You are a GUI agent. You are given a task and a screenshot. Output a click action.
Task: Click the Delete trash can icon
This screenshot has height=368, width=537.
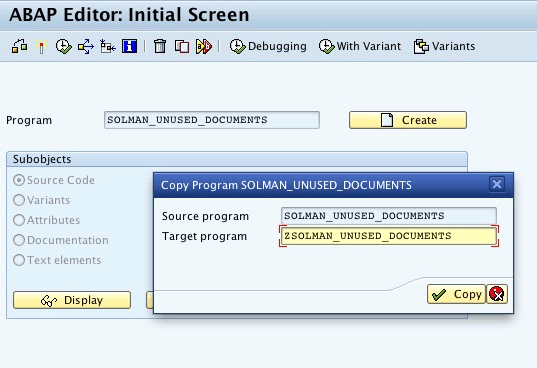160,46
